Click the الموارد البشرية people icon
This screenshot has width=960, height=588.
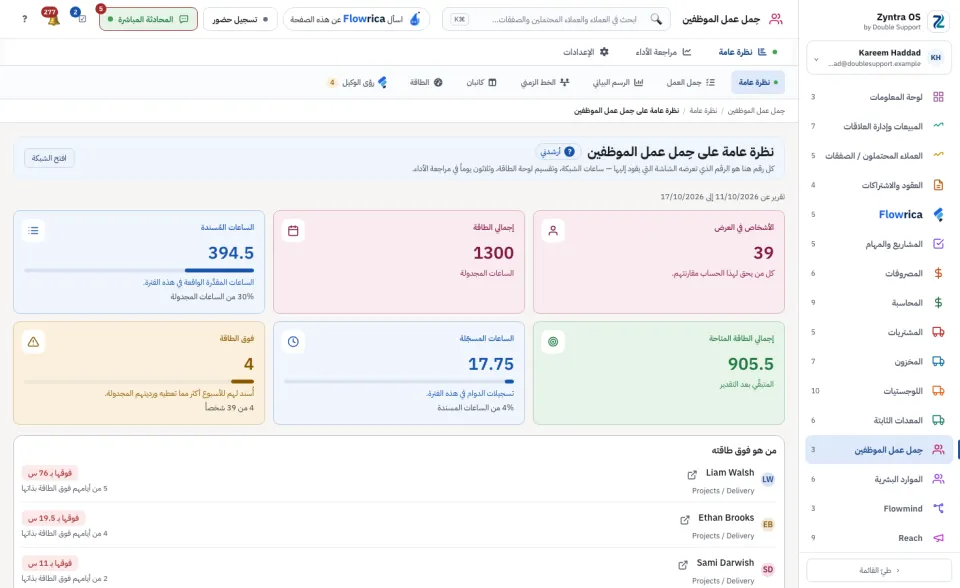pyautogui.click(x=938, y=479)
